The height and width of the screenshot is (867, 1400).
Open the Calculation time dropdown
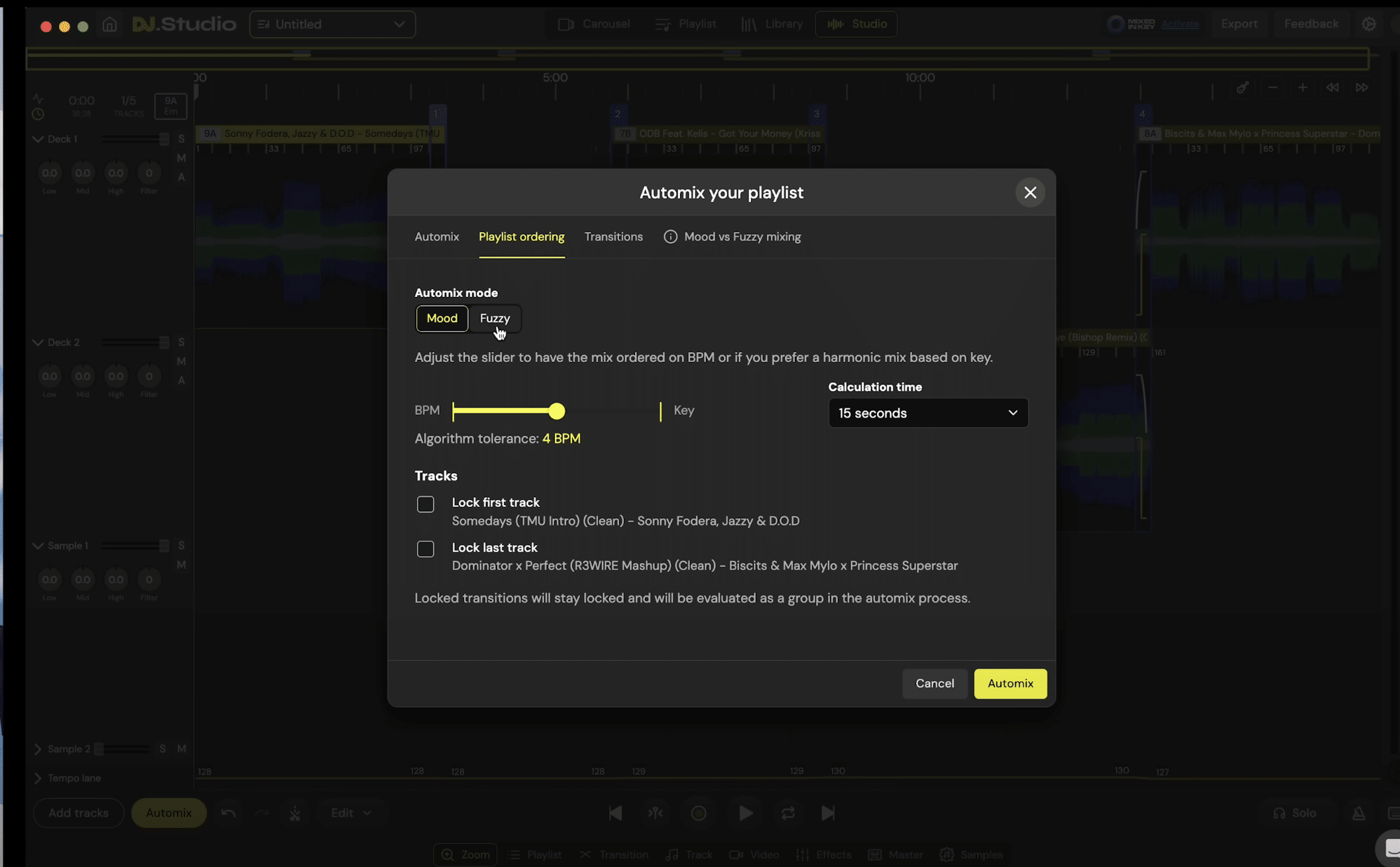(x=927, y=413)
